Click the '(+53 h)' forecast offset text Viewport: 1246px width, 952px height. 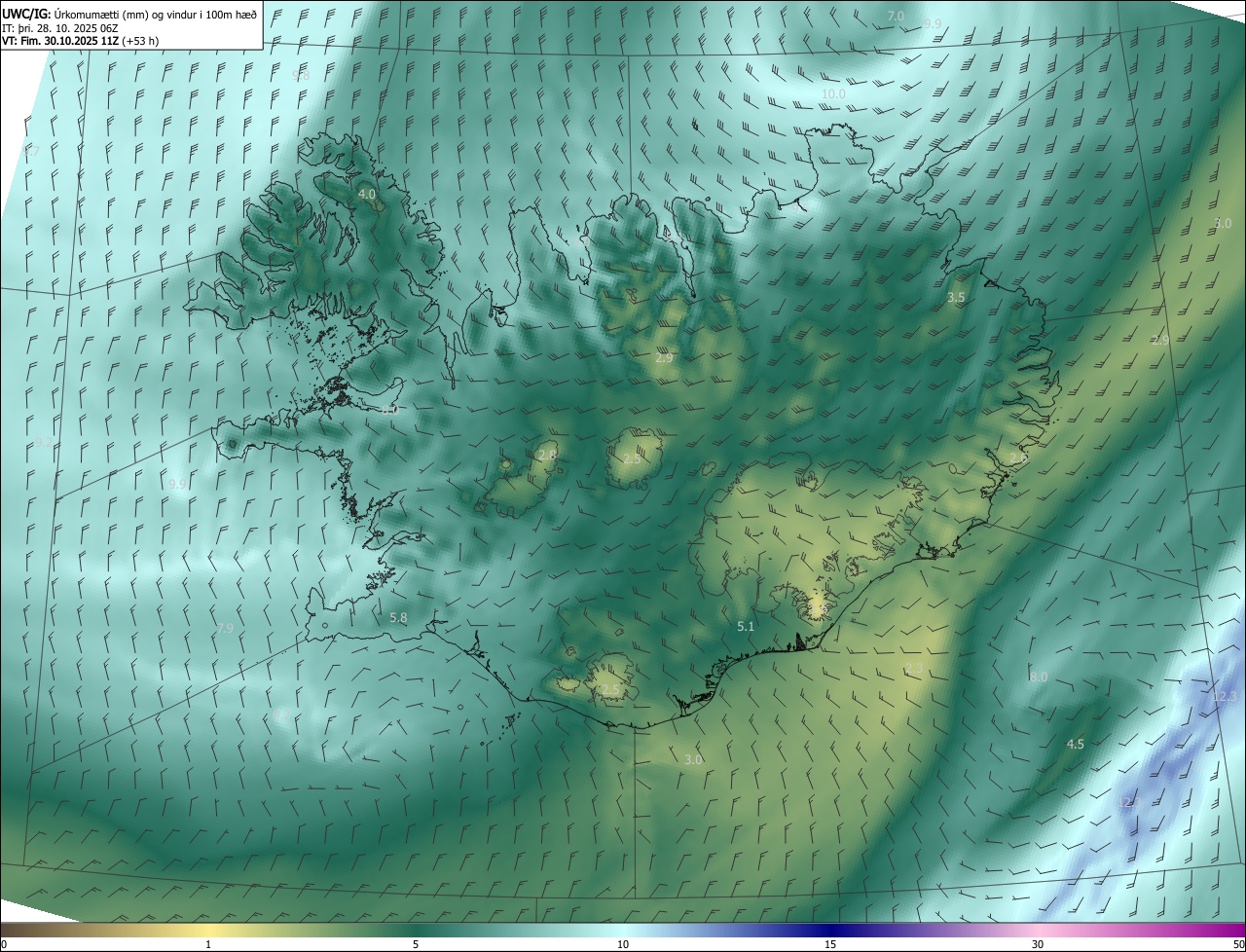140,41
